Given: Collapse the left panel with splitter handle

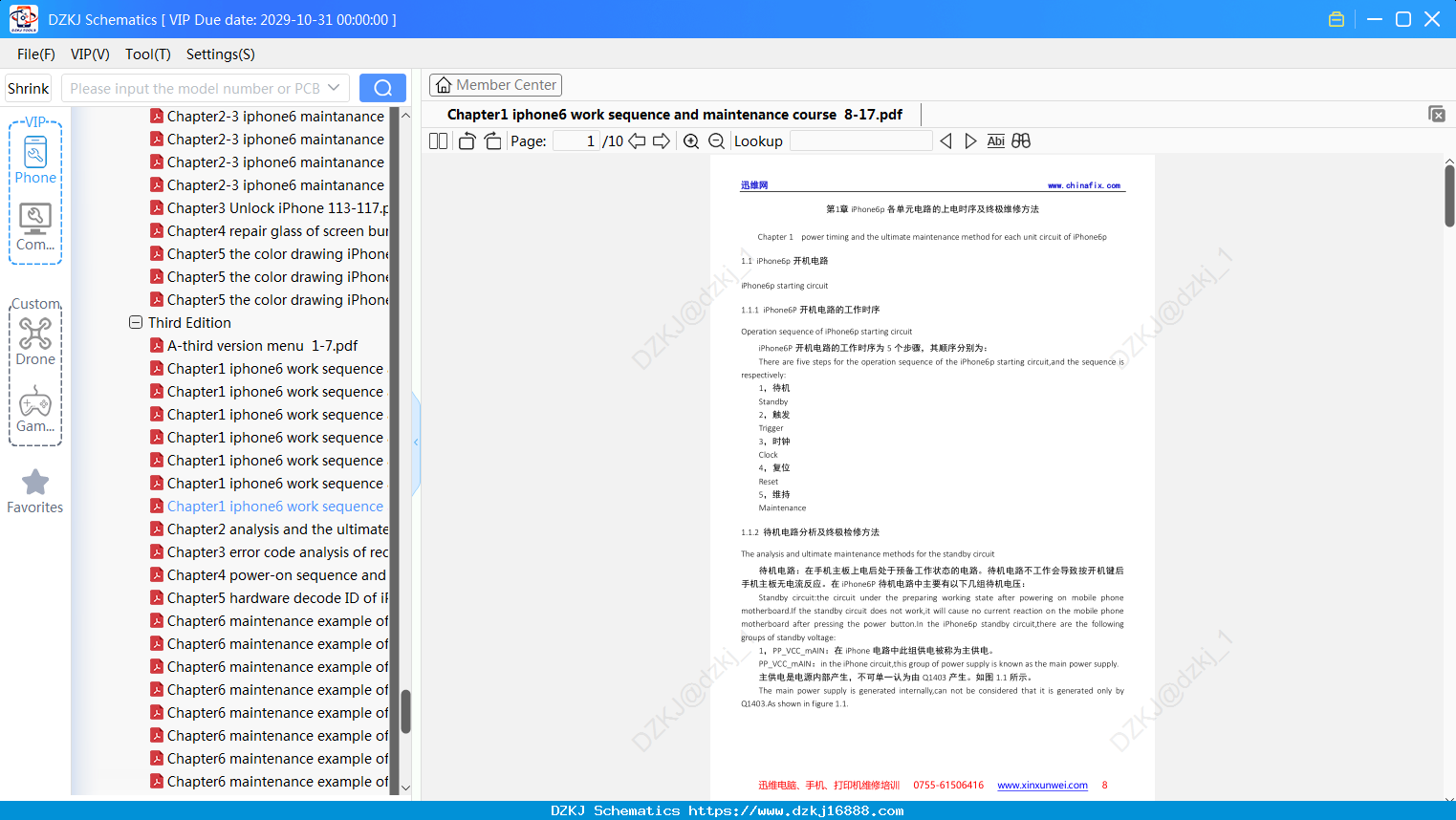Looking at the screenshot, I should [x=416, y=442].
